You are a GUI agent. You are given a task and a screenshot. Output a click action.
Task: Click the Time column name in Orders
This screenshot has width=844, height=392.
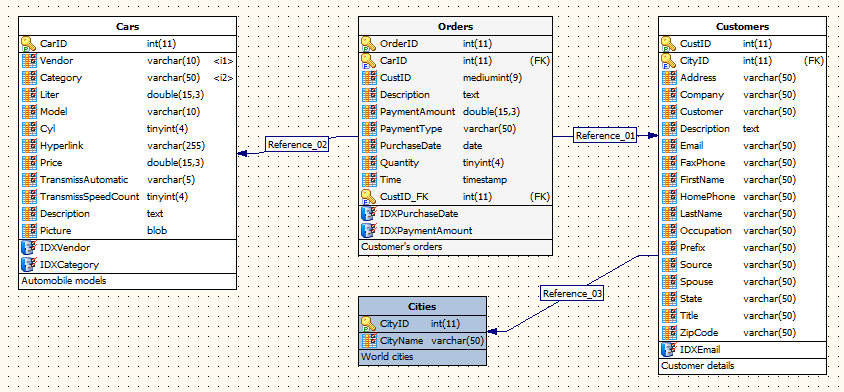(x=390, y=180)
